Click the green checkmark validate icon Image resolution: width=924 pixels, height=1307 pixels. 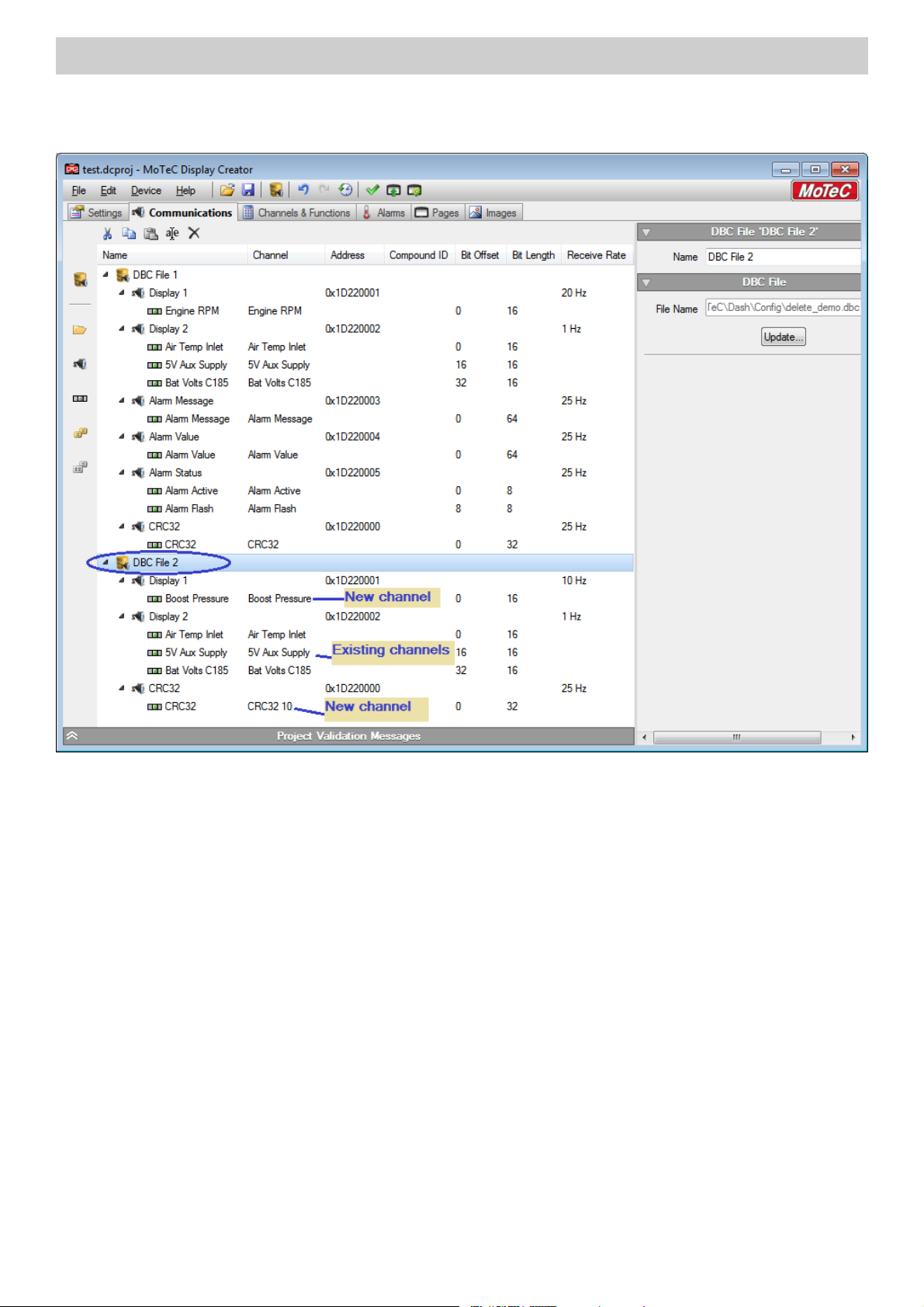[x=372, y=190]
